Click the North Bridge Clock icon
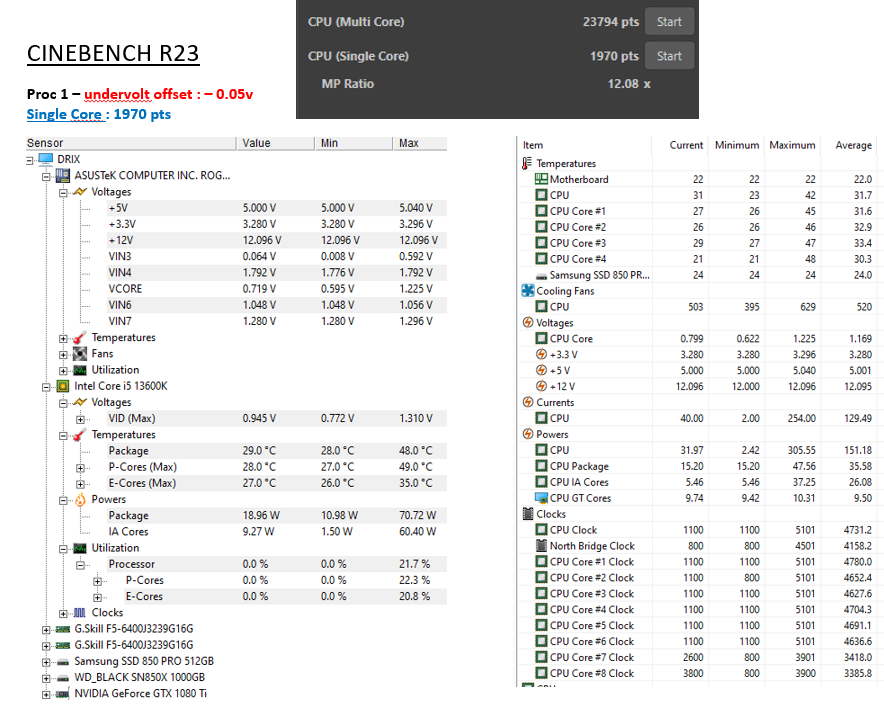This screenshot has width=884, height=704. point(541,546)
